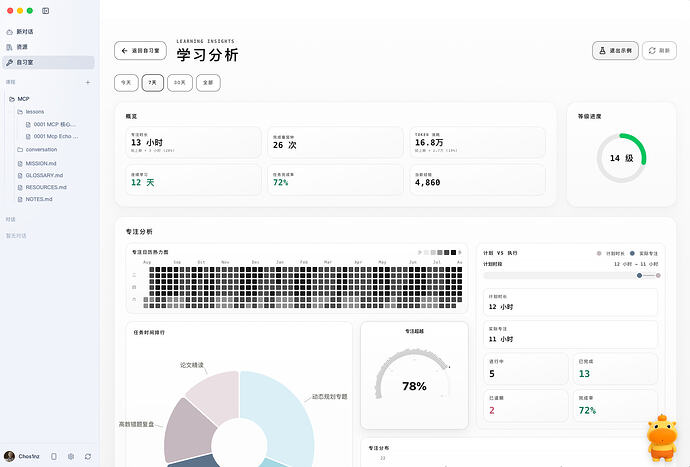This screenshot has width=690, height=467.
Task: Open 自习室 in the sidebar
Action: 48,63
